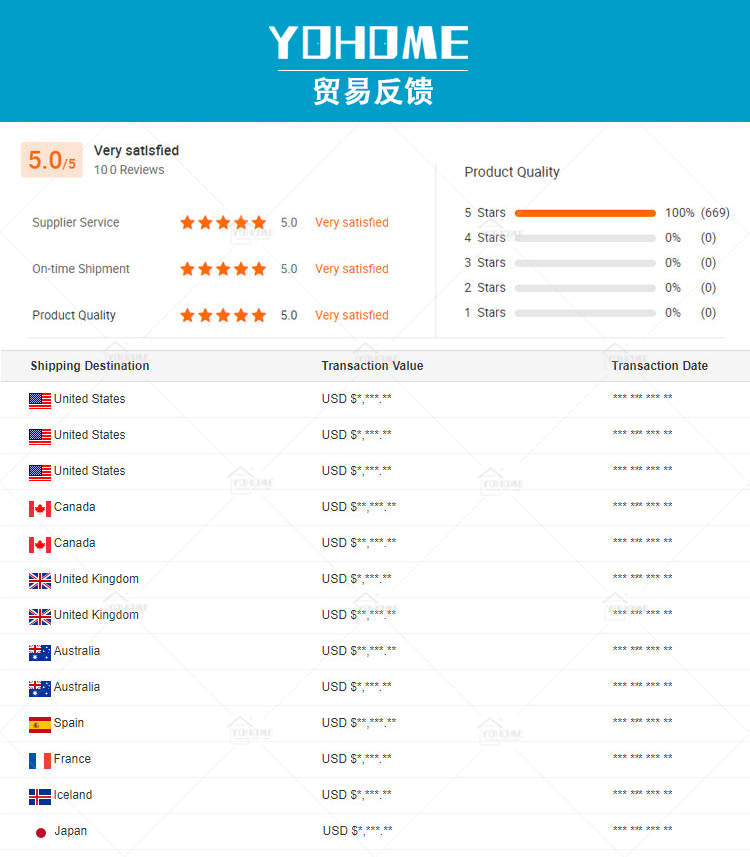Click the Product Quality heading above the star bars
This screenshot has height=857, width=750.
click(512, 172)
